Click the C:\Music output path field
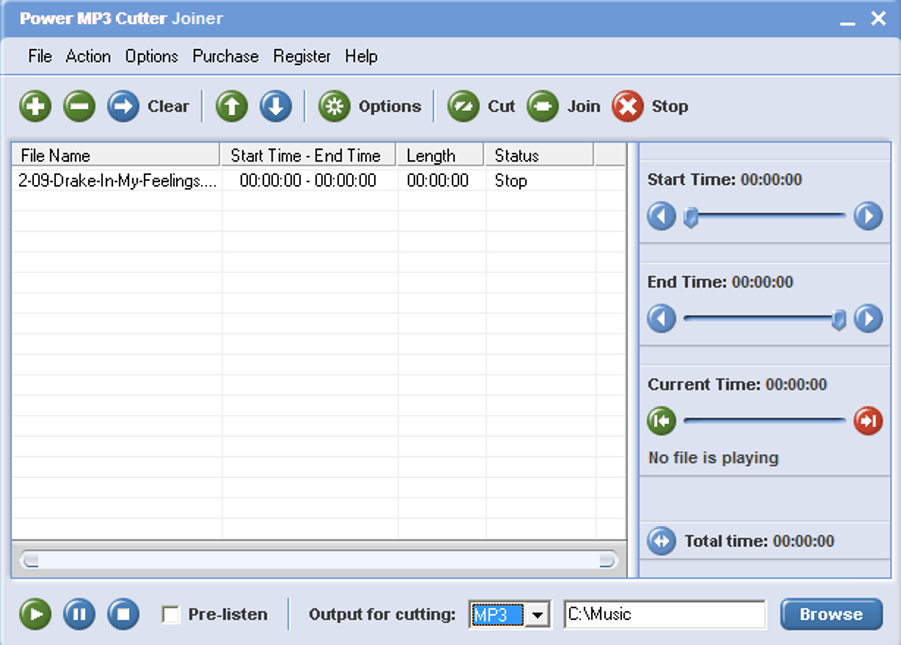 [664, 614]
